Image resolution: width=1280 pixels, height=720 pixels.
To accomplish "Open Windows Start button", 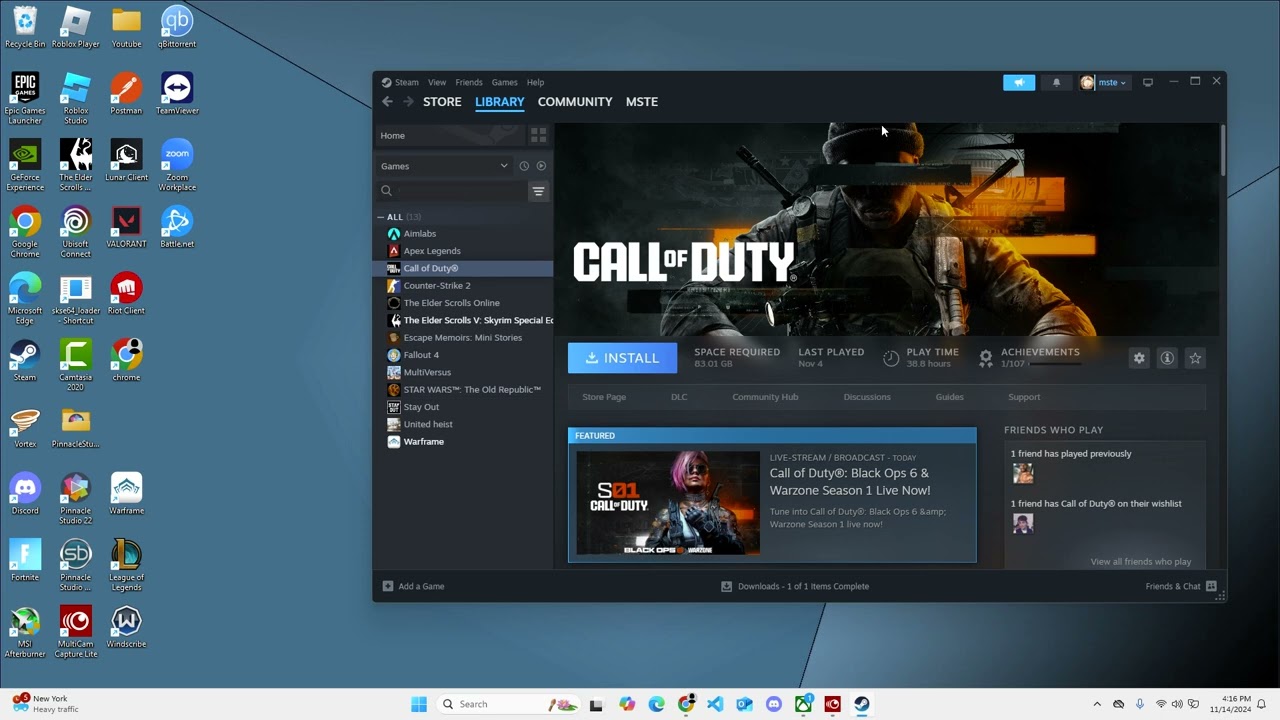I will pos(419,704).
